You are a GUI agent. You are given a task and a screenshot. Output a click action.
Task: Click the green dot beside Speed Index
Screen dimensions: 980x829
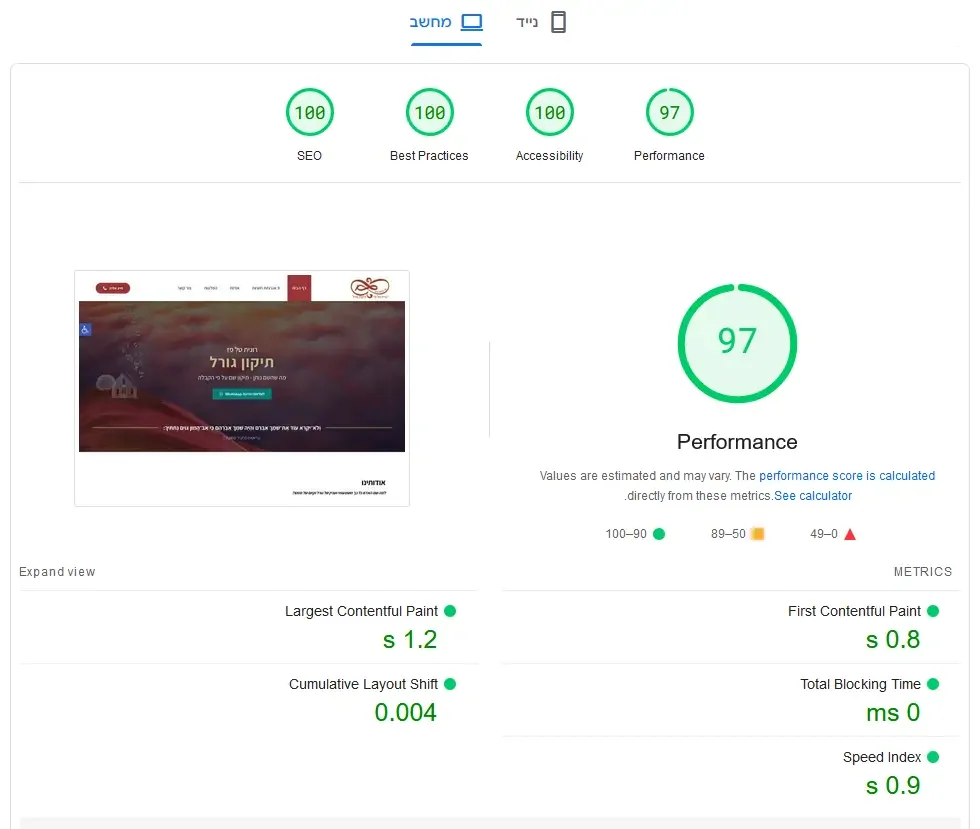933,757
